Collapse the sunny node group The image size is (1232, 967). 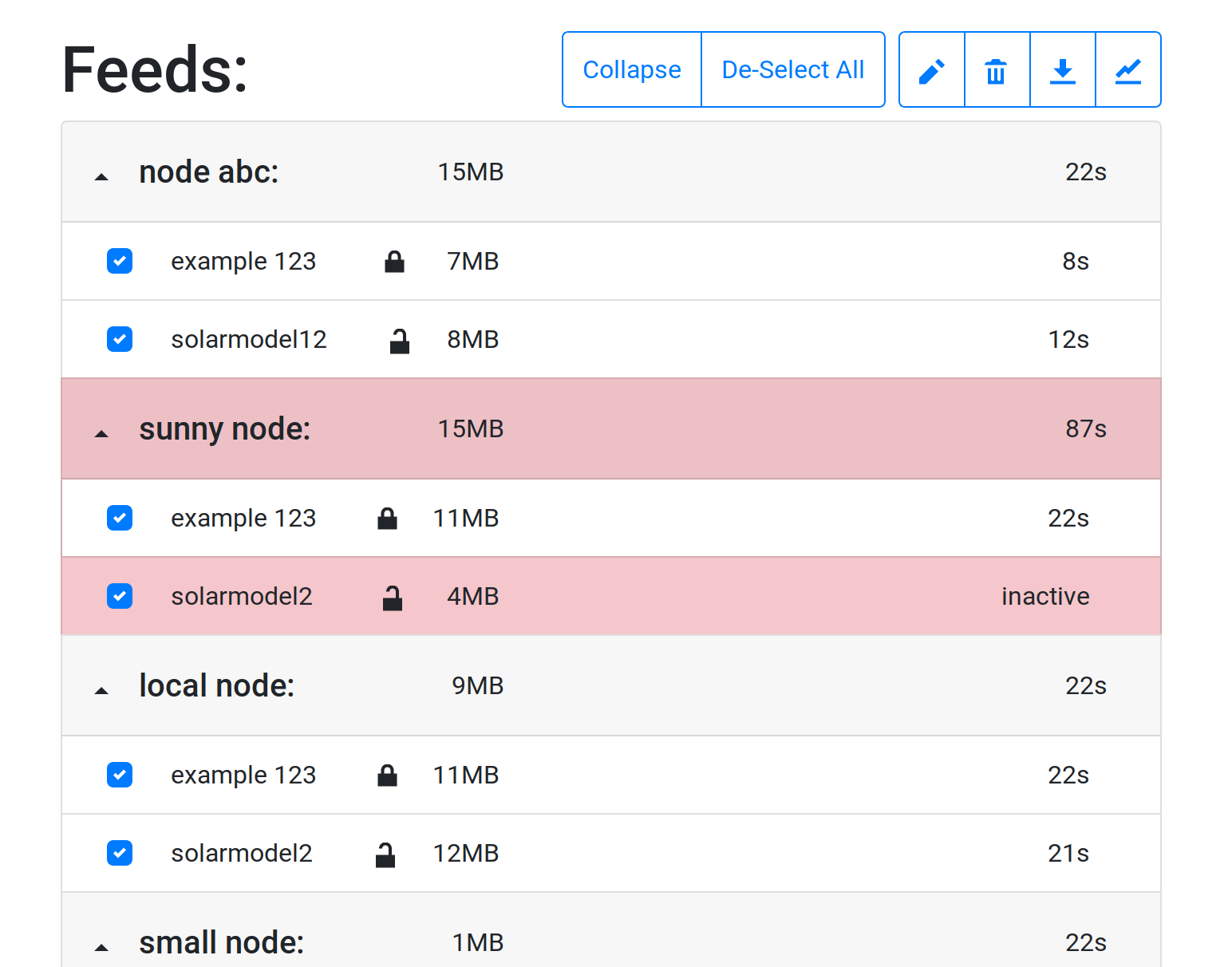tap(101, 433)
